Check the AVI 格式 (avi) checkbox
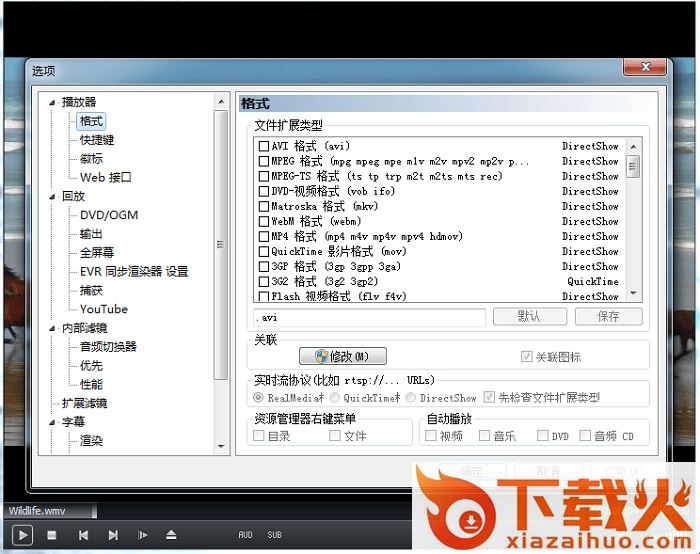The image size is (700, 554). pyautogui.click(x=264, y=146)
